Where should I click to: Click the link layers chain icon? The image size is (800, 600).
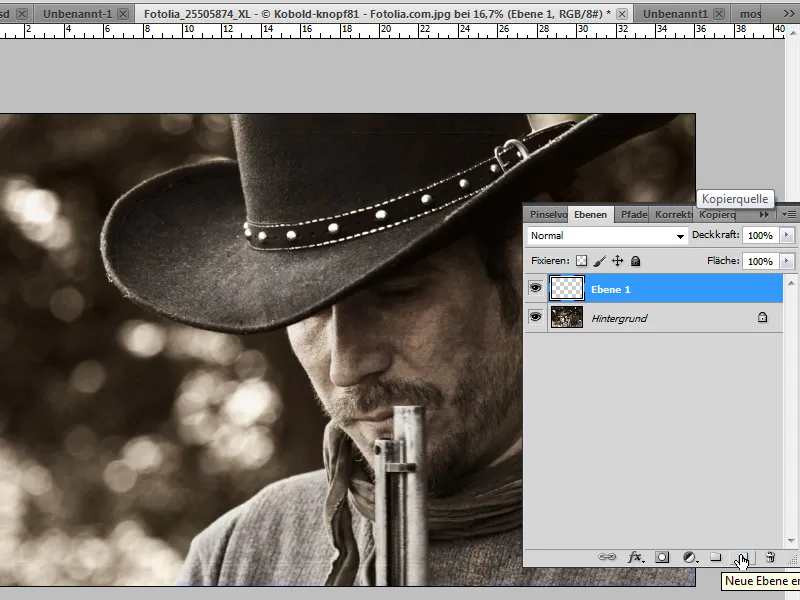pos(607,557)
